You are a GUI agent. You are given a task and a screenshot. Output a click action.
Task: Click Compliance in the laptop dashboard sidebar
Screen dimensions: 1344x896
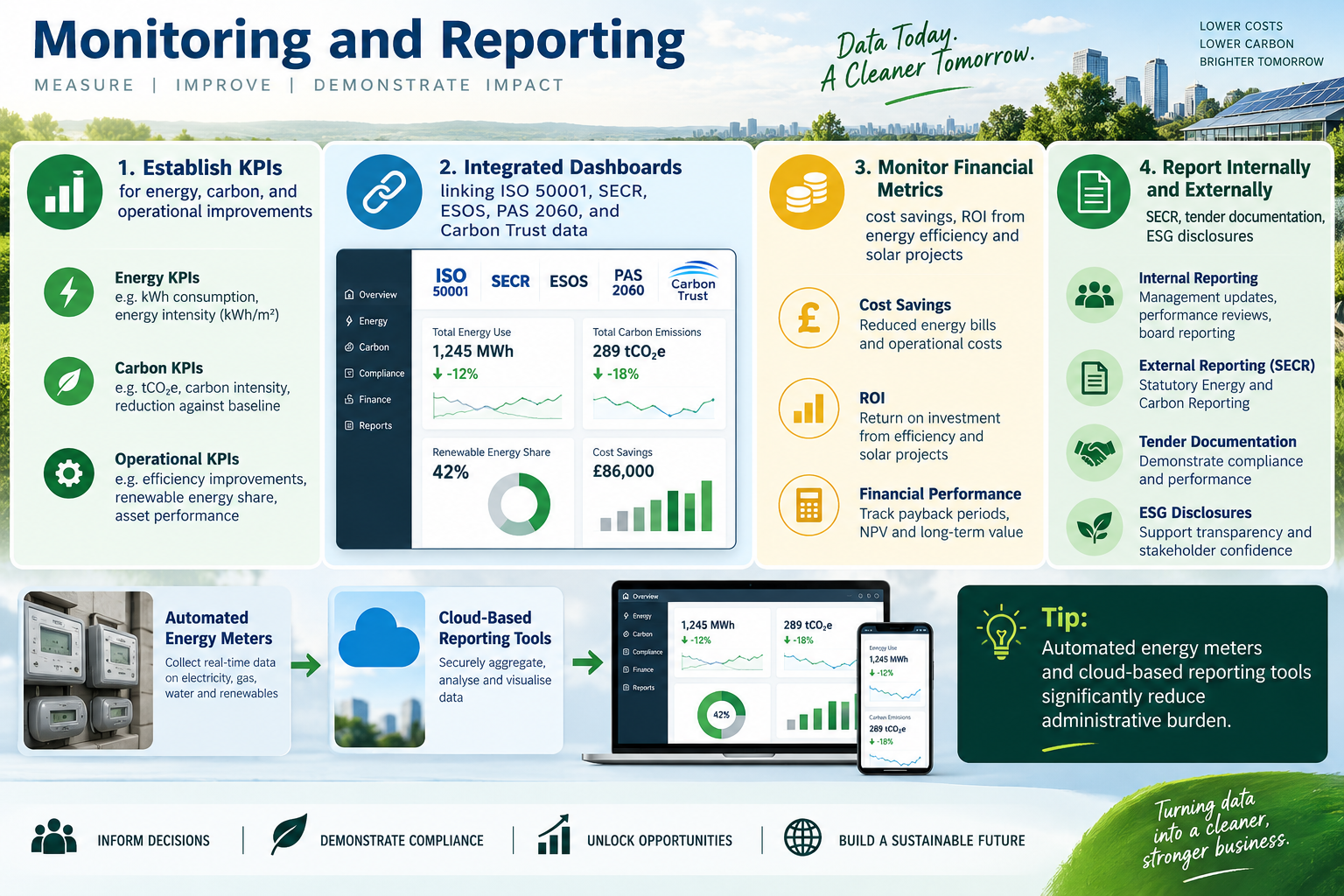[x=642, y=652]
